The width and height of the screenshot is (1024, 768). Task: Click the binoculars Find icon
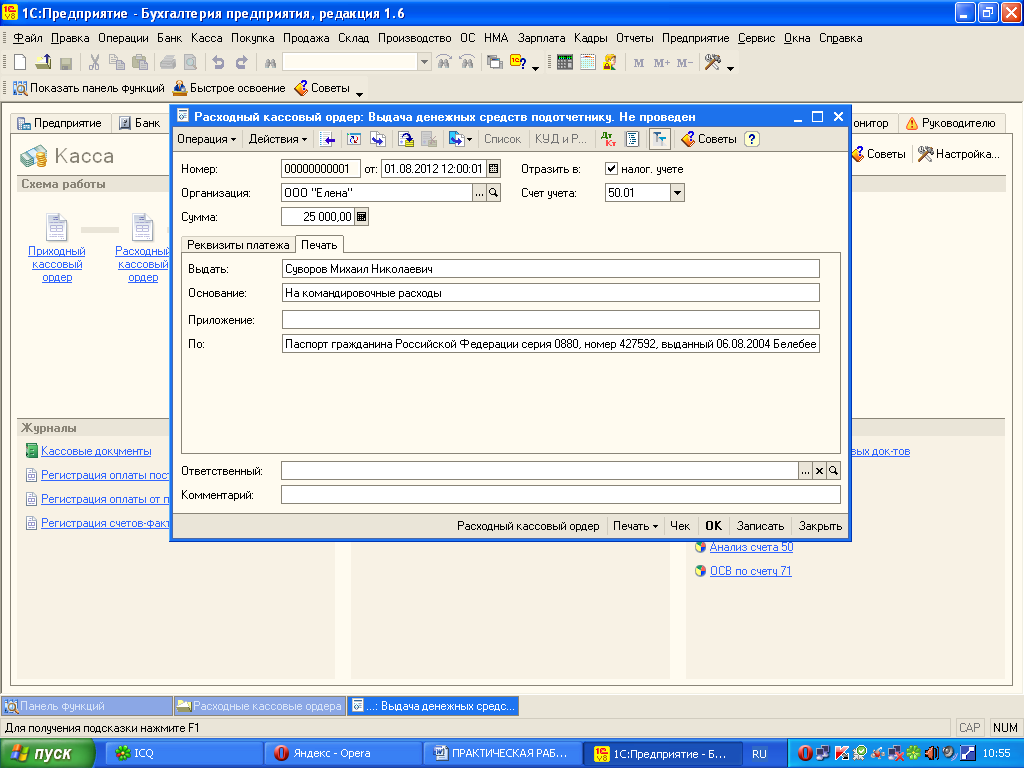[x=270, y=63]
